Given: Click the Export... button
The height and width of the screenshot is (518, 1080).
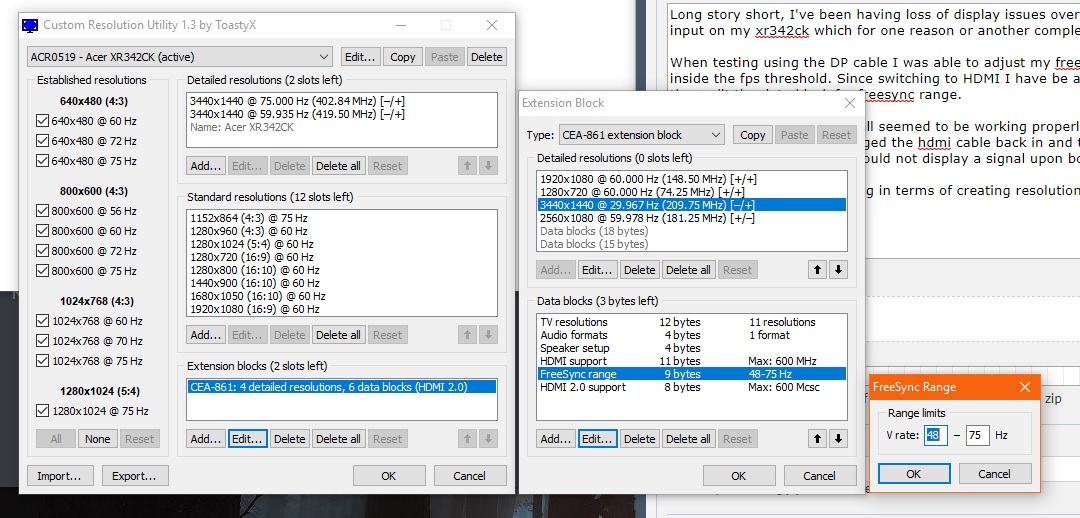Looking at the screenshot, I should click(x=134, y=476).
